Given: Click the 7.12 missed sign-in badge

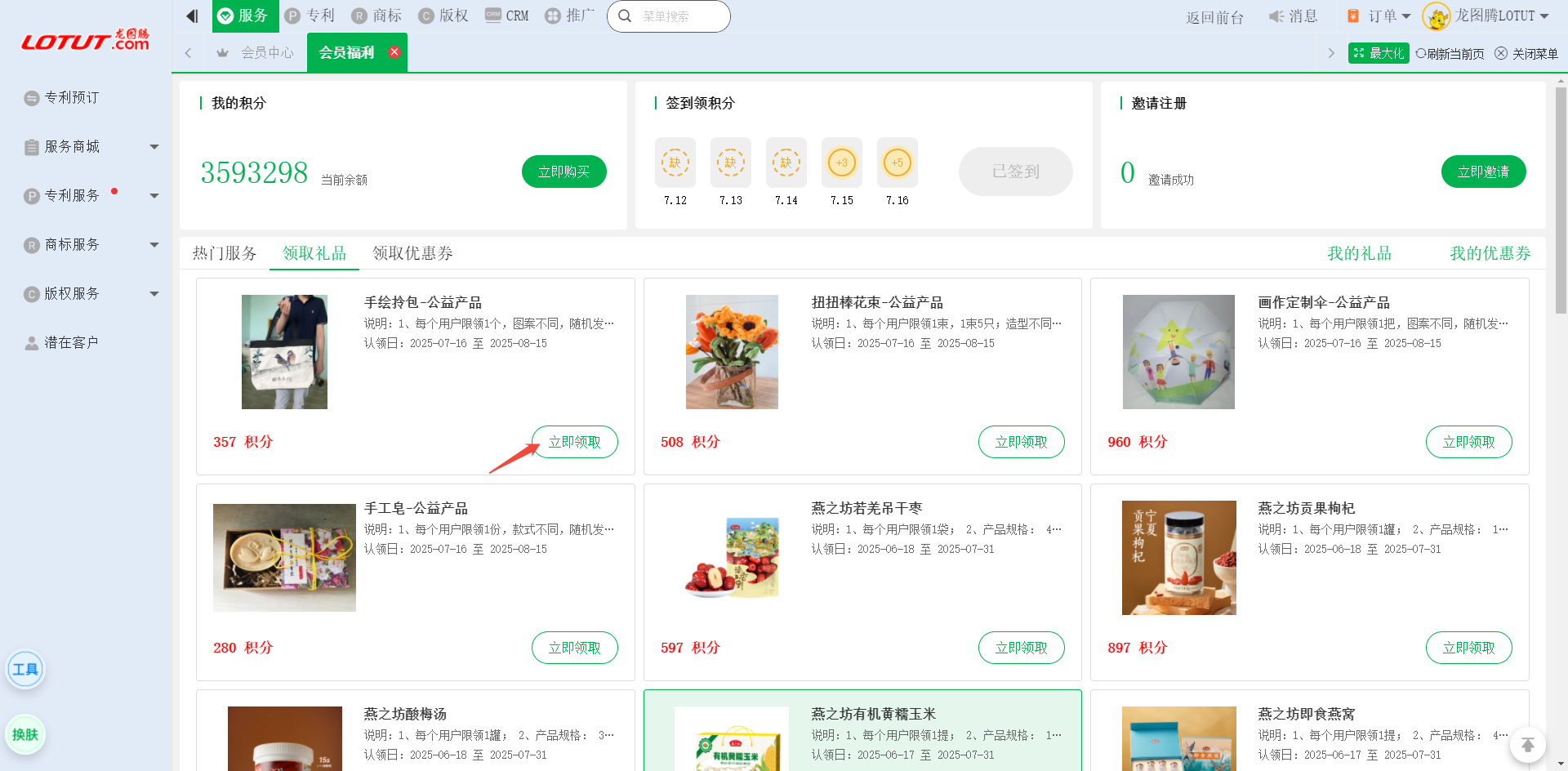Looking at the screenshot, I should click(x=675, y=163).
